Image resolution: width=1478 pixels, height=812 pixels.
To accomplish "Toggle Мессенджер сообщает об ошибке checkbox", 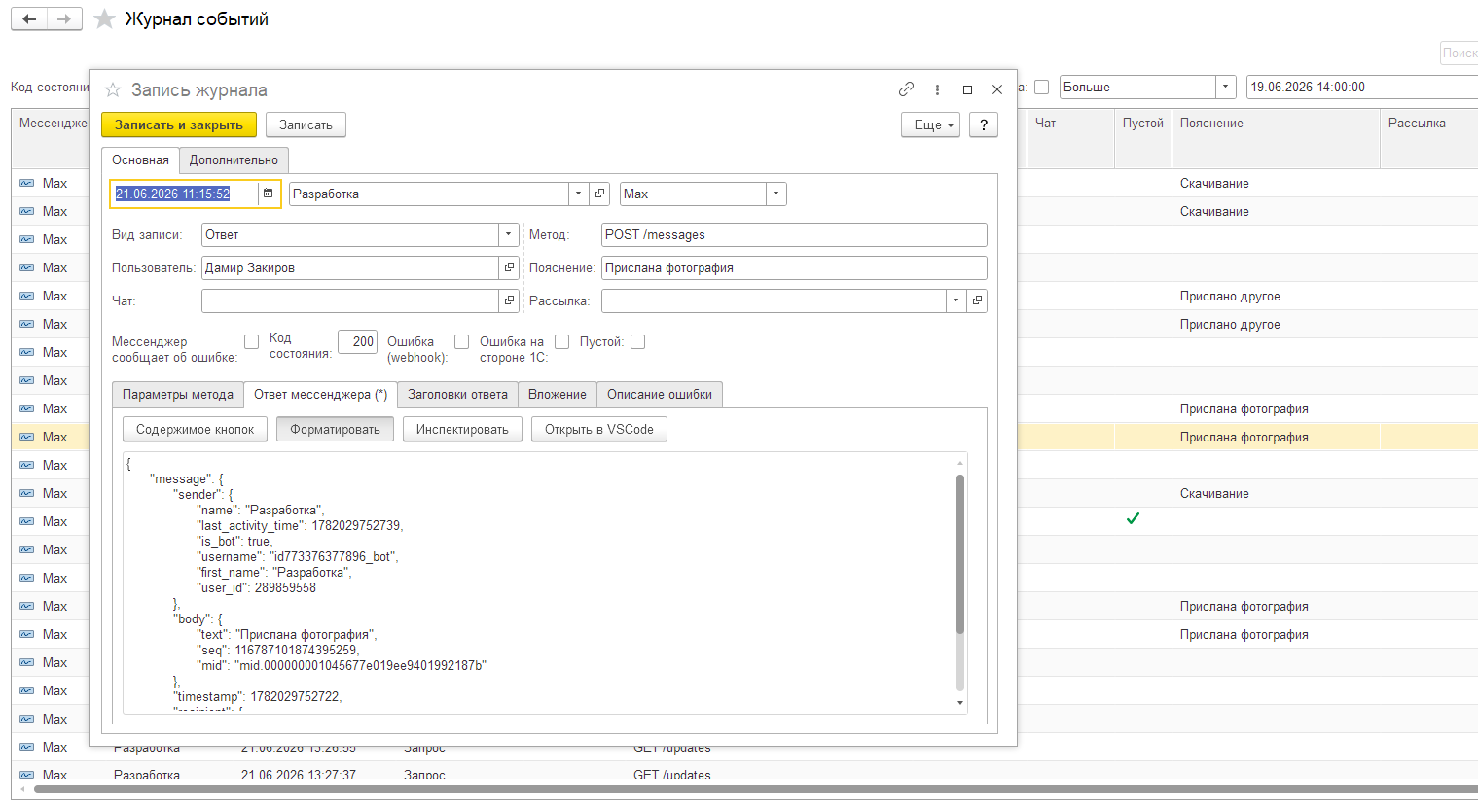I will pos(252,341).
